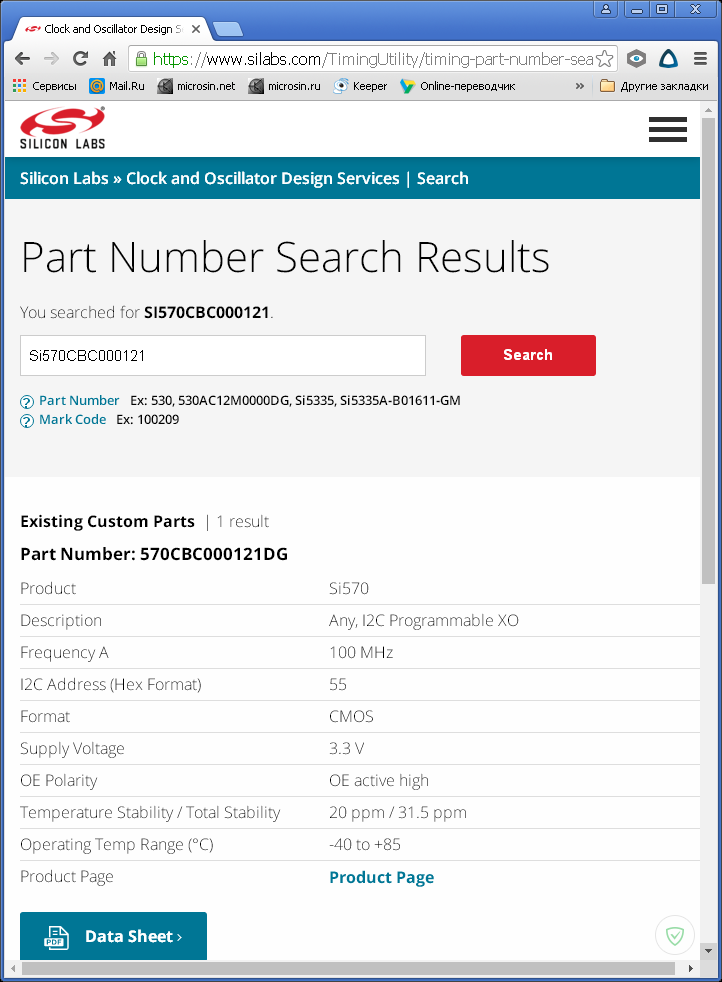Open the site hamburger navigation menu
The image size is (722, 982).
click(668, 130)
